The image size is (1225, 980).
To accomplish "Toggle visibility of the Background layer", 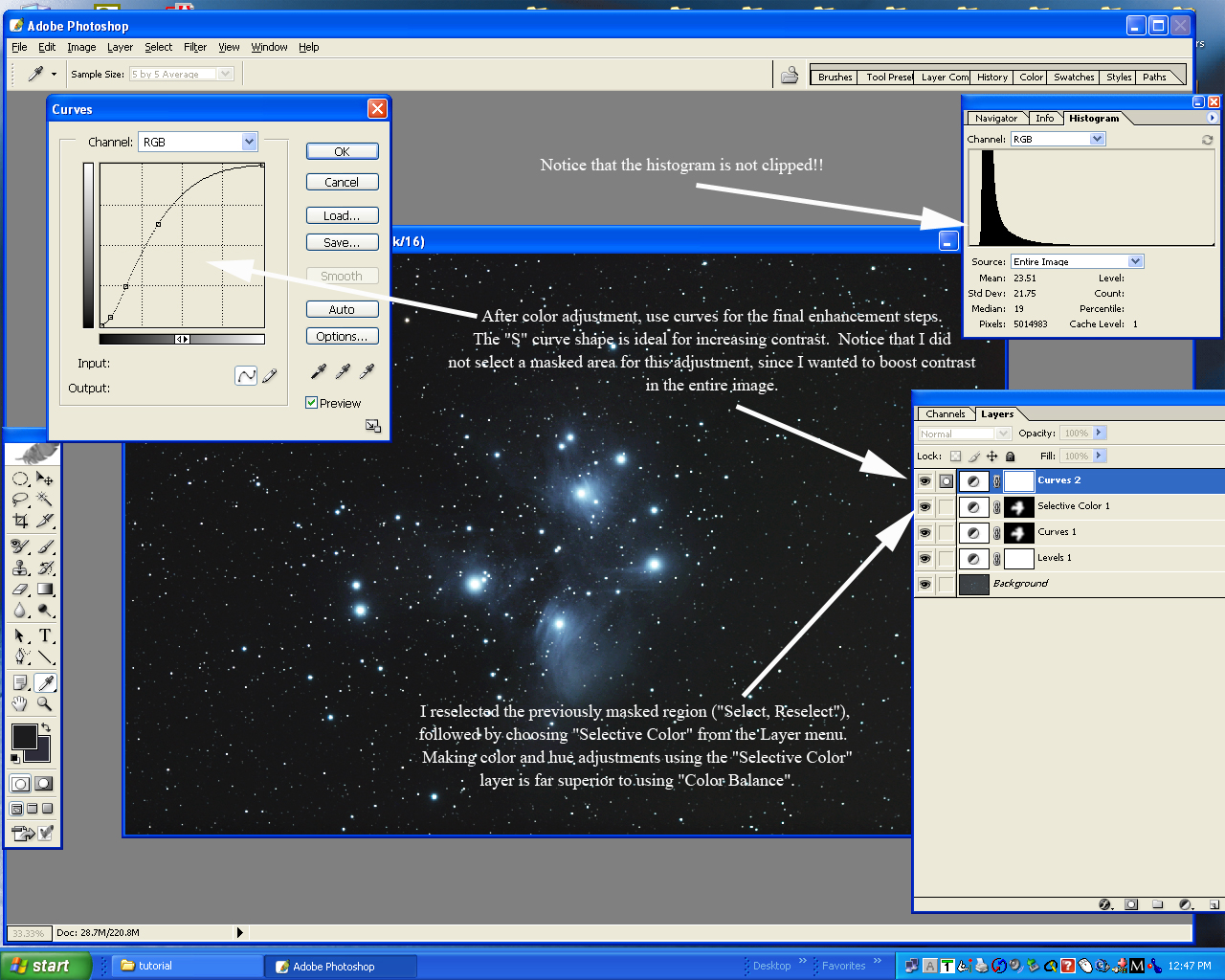I will point(924,584).
